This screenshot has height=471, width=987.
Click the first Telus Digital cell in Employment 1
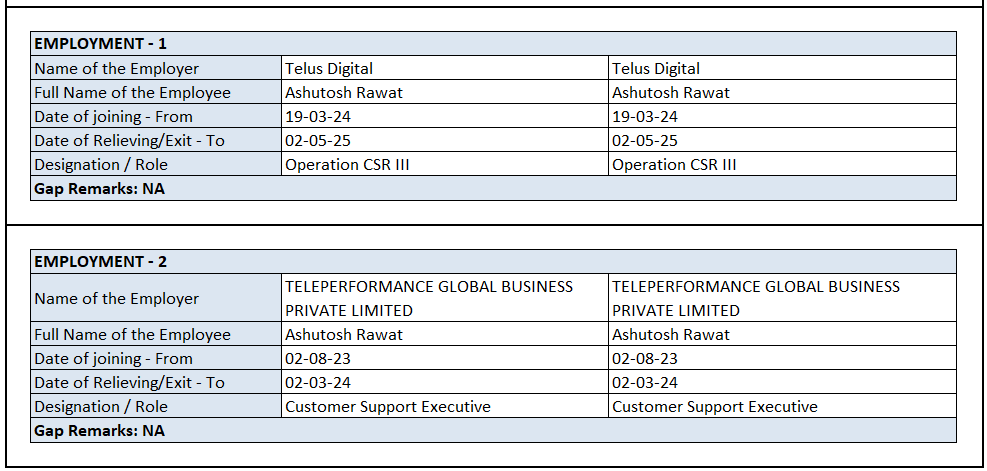pyautogui.click(x=329, y=69)
